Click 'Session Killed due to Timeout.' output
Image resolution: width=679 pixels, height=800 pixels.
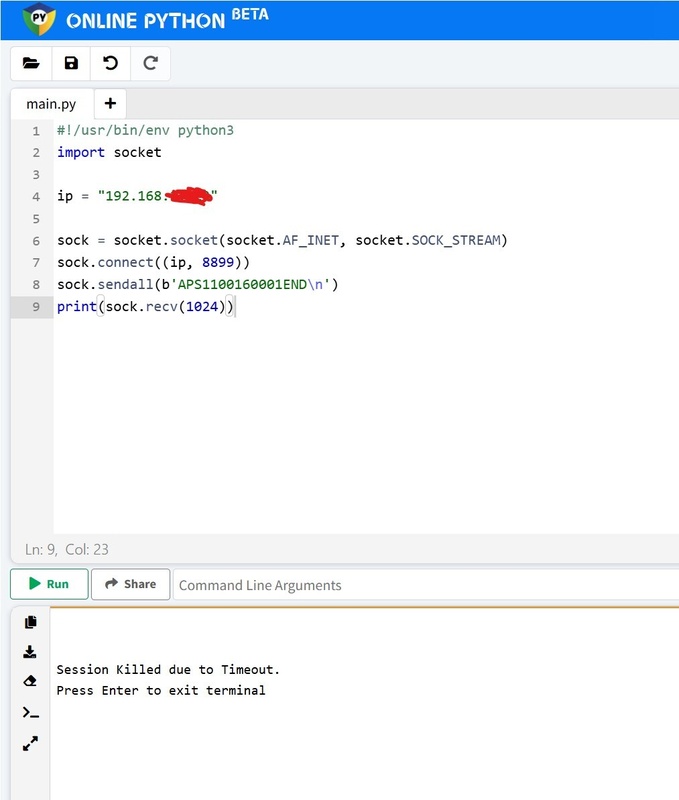168,669
